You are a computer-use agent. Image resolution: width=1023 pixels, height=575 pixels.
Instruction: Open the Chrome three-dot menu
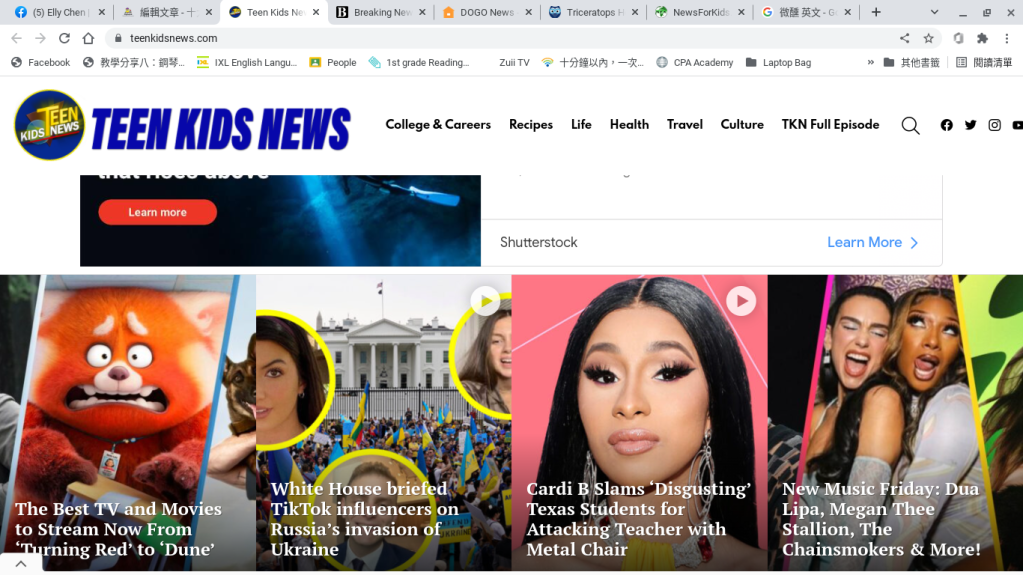1007,38
